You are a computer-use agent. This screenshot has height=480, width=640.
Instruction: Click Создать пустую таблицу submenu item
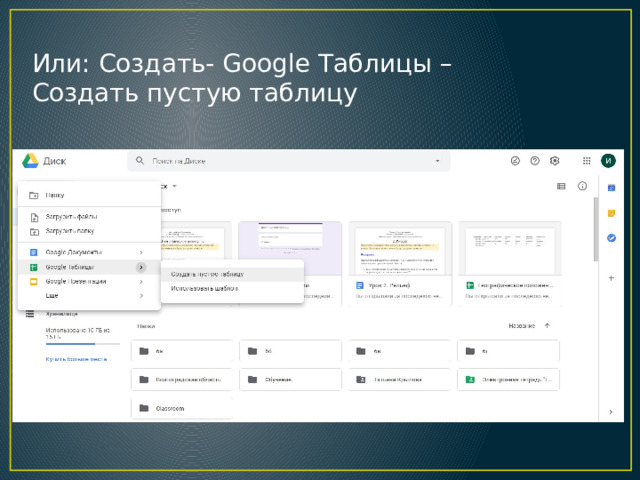coord(232,274)
